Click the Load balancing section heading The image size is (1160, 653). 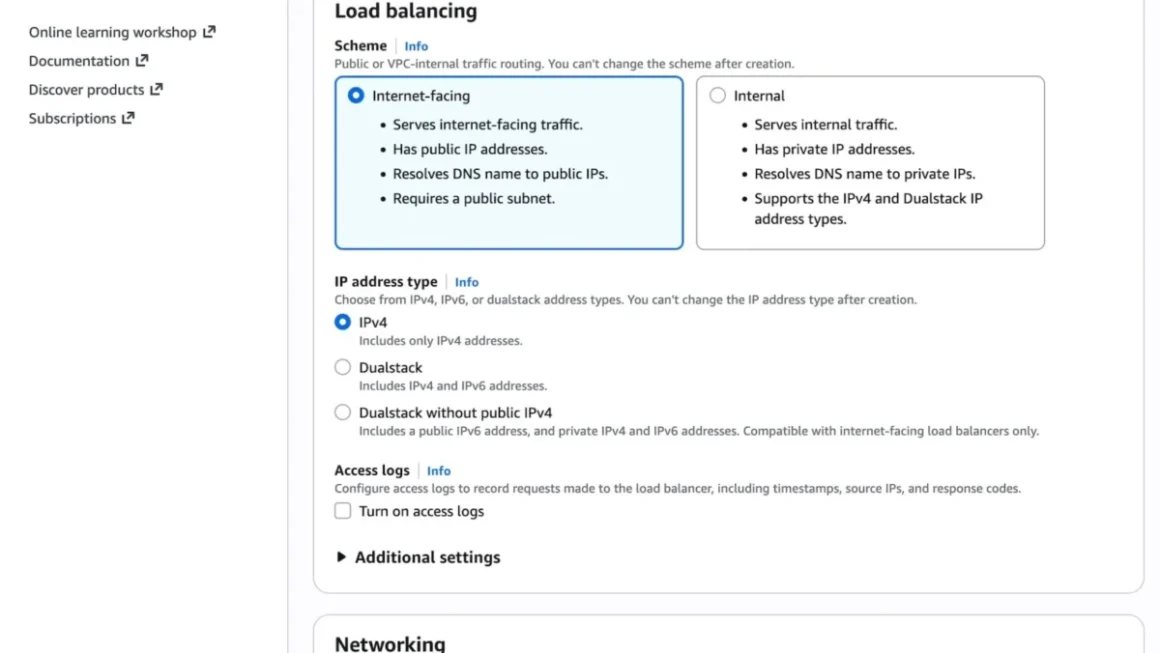406,11
